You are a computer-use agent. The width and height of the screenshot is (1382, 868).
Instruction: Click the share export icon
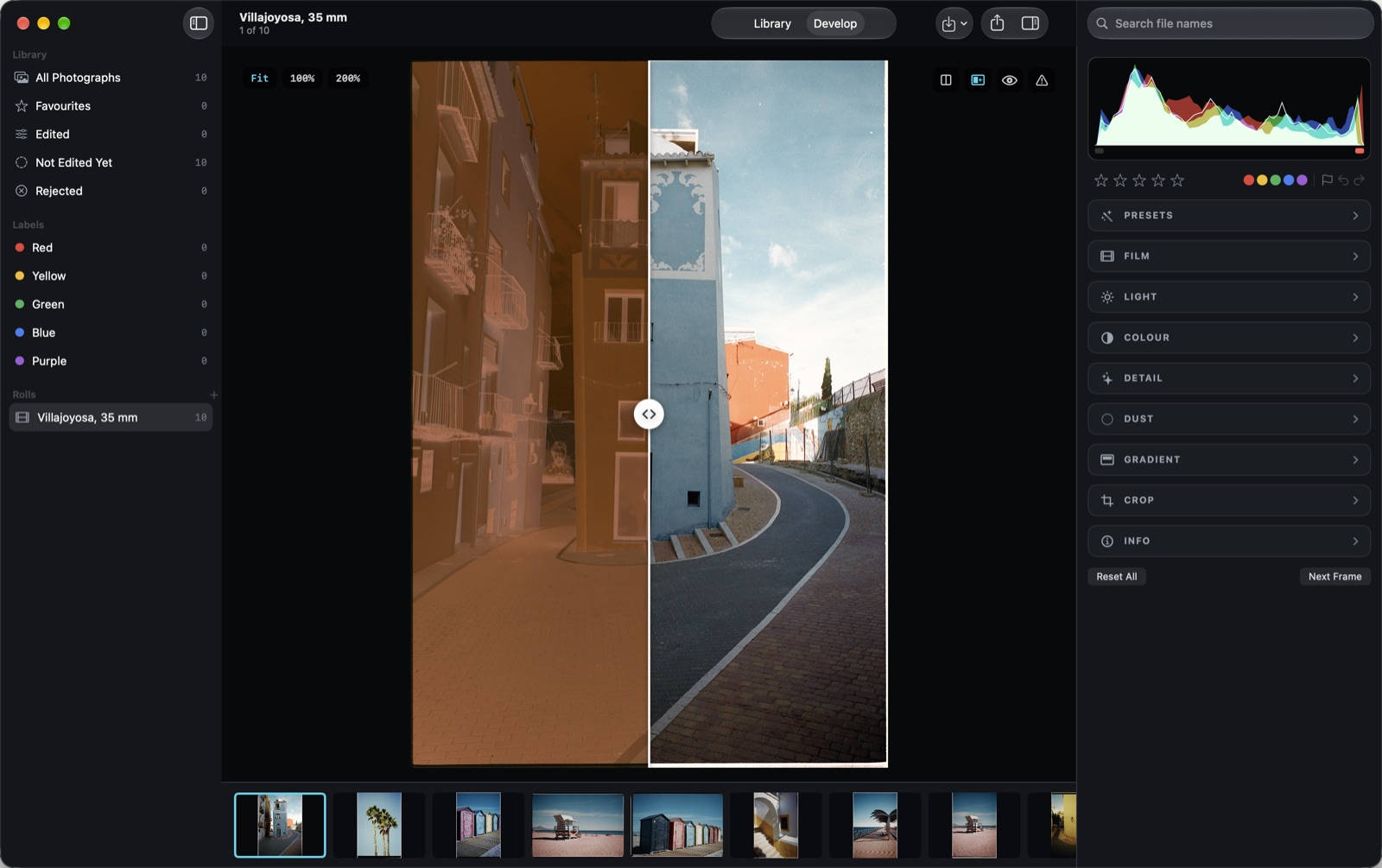[997, 23]
